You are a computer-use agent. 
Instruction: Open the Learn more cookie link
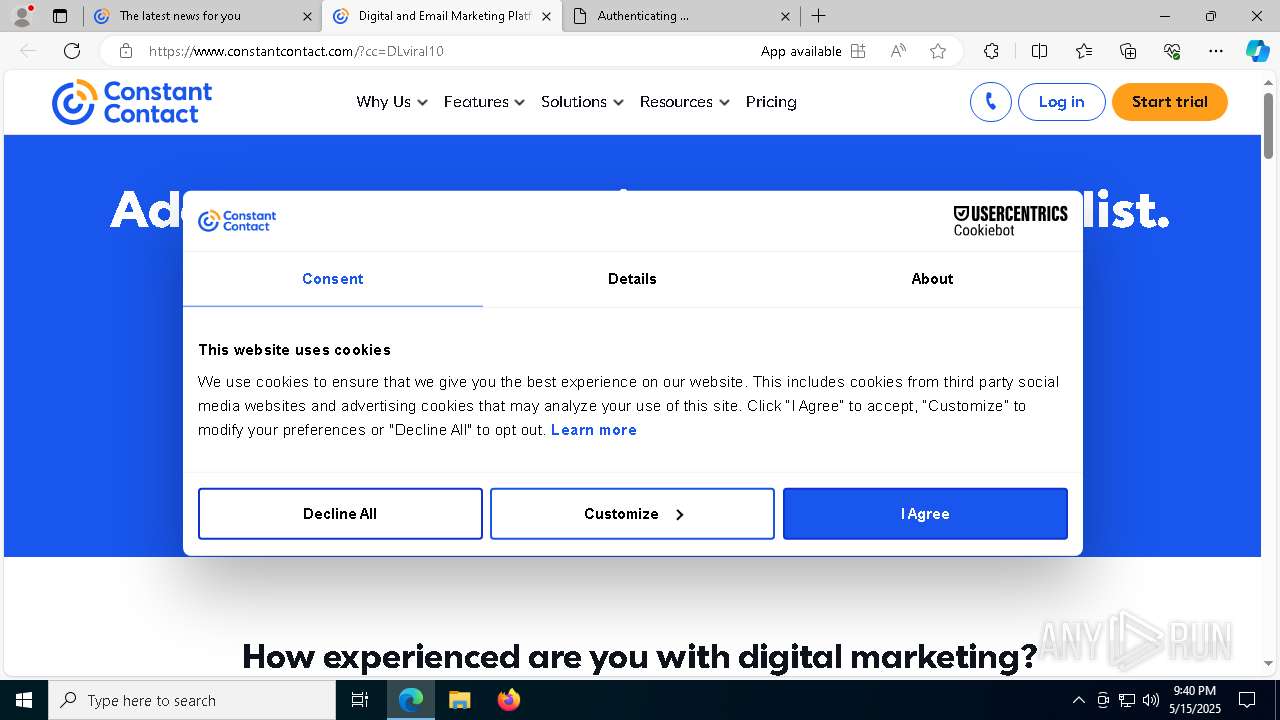coord(594,430)
